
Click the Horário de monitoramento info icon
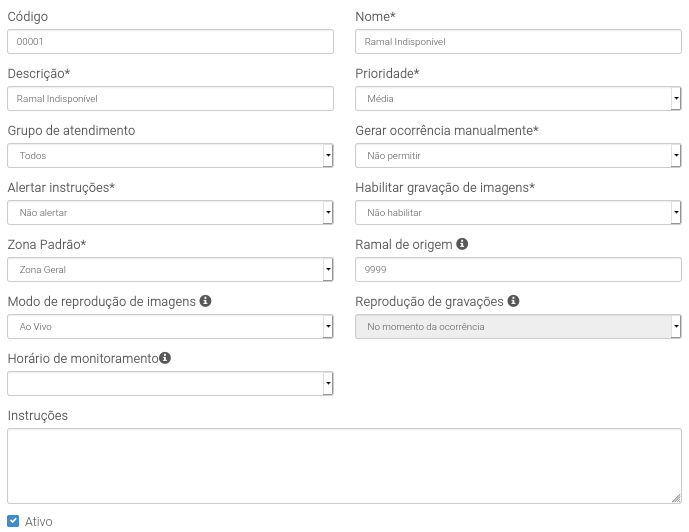[165, 358]
